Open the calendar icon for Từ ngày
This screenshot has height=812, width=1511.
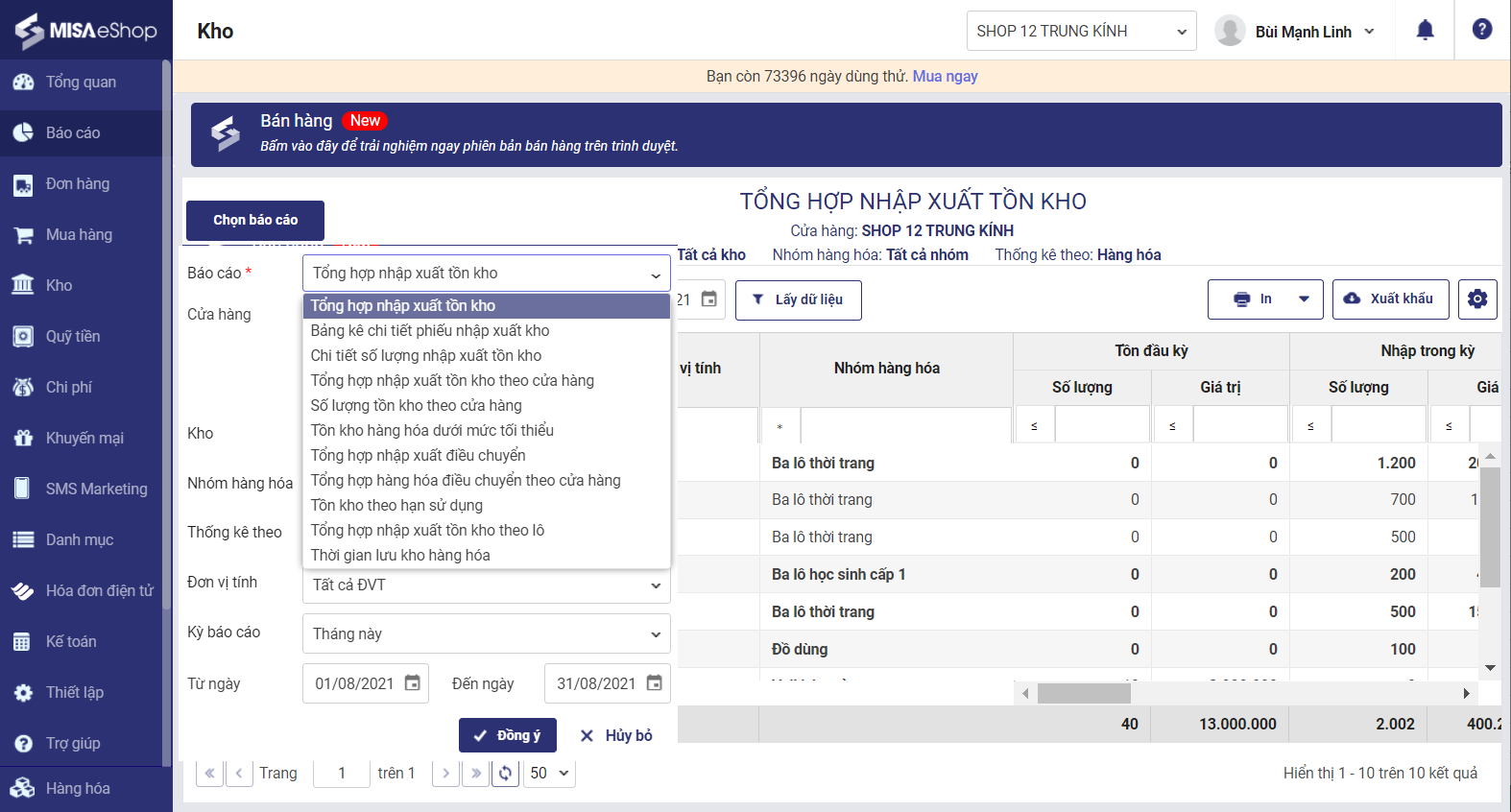pyautogui.click(x=412, y=683)
